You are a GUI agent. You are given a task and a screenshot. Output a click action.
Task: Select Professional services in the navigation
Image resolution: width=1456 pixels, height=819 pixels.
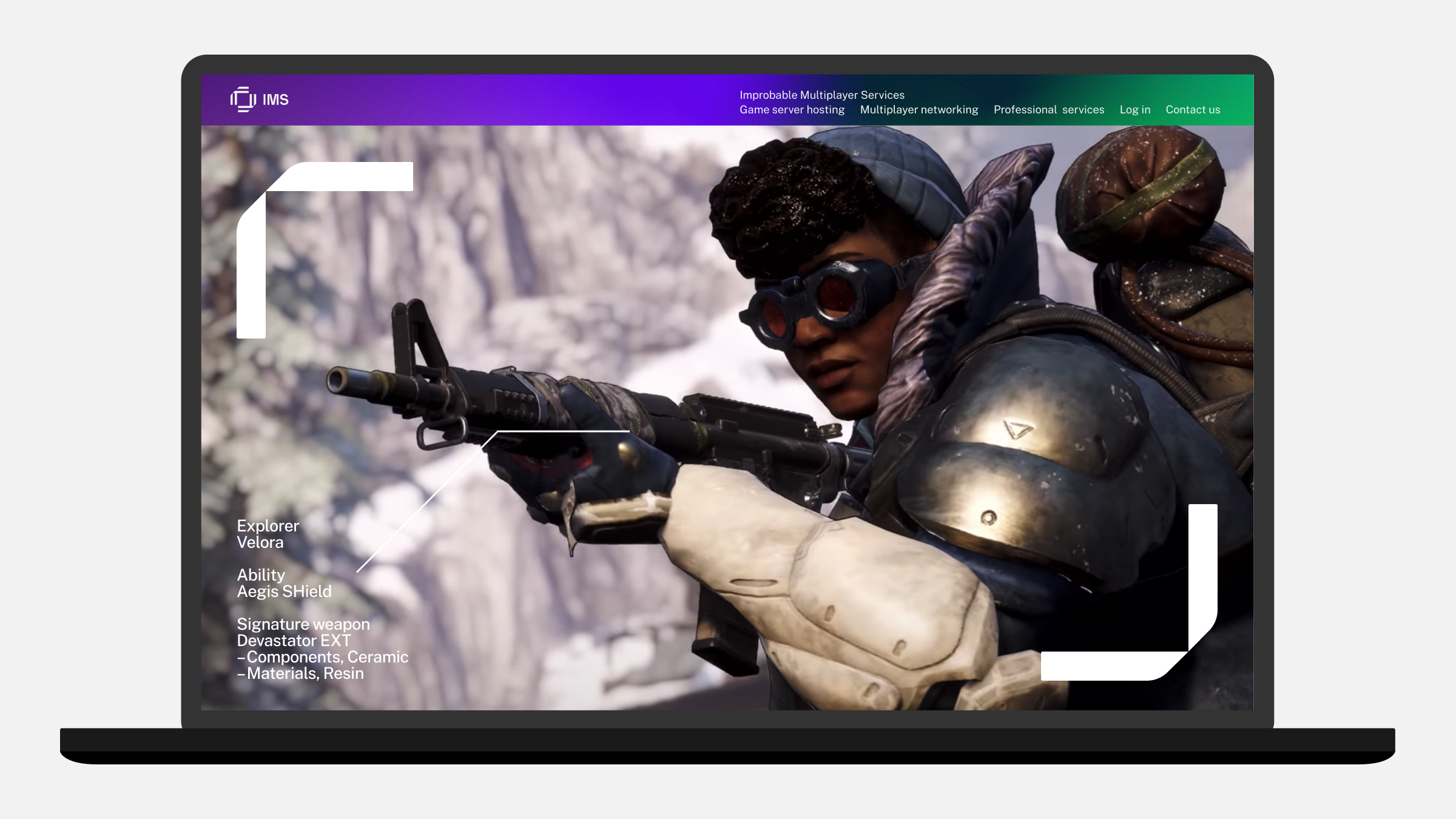pos(1049,110)
